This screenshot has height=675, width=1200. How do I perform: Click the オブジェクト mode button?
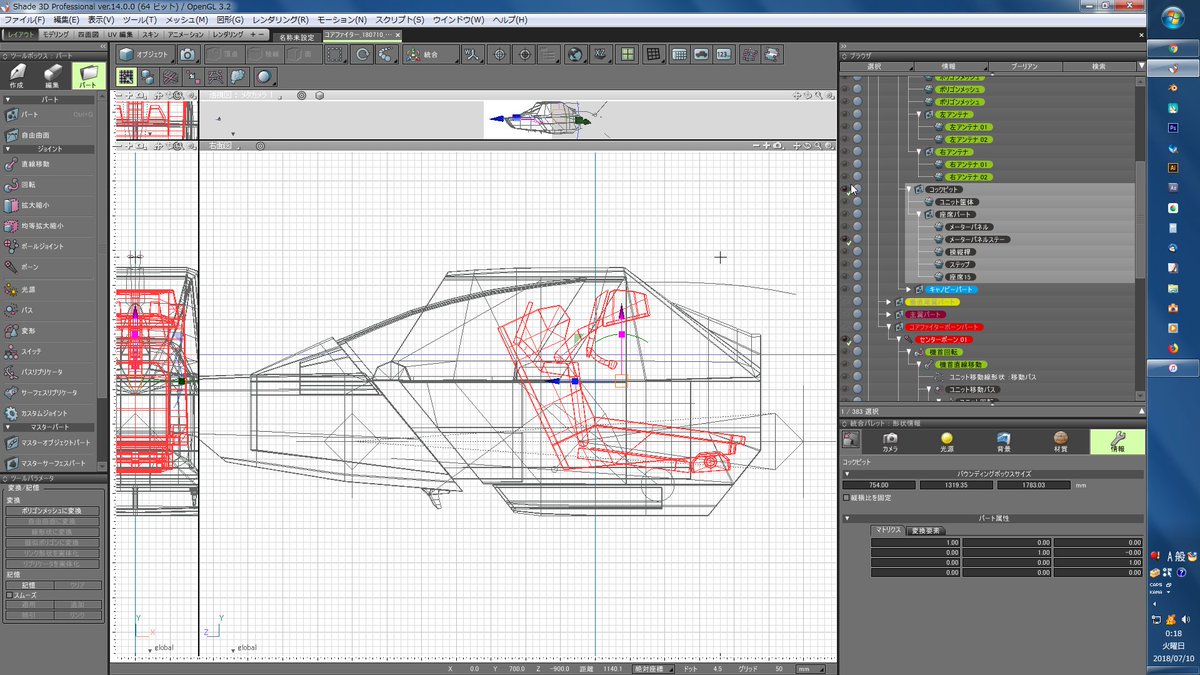[145, 54]
